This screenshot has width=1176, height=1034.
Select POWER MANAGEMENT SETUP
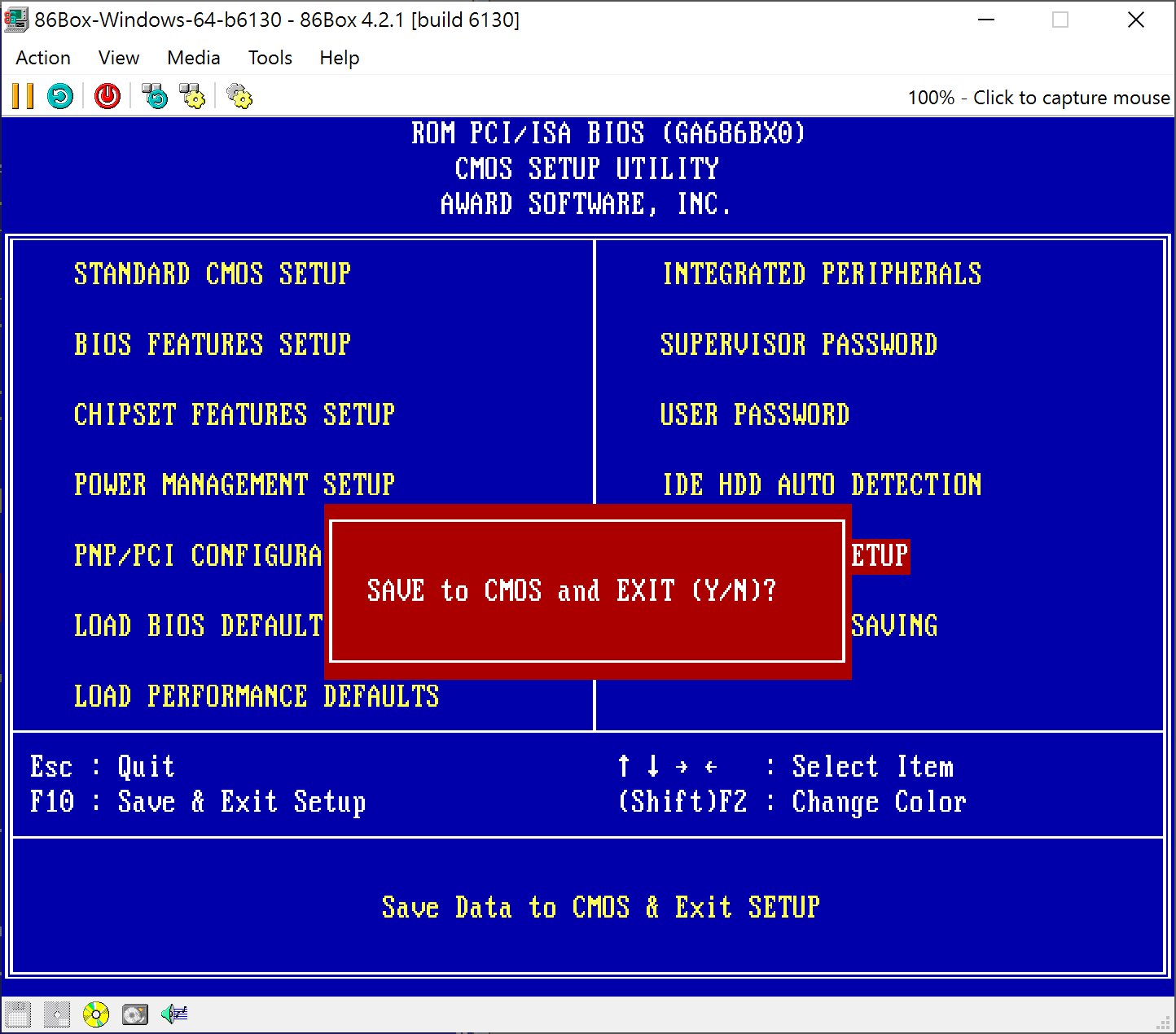[x=235, y=485]
